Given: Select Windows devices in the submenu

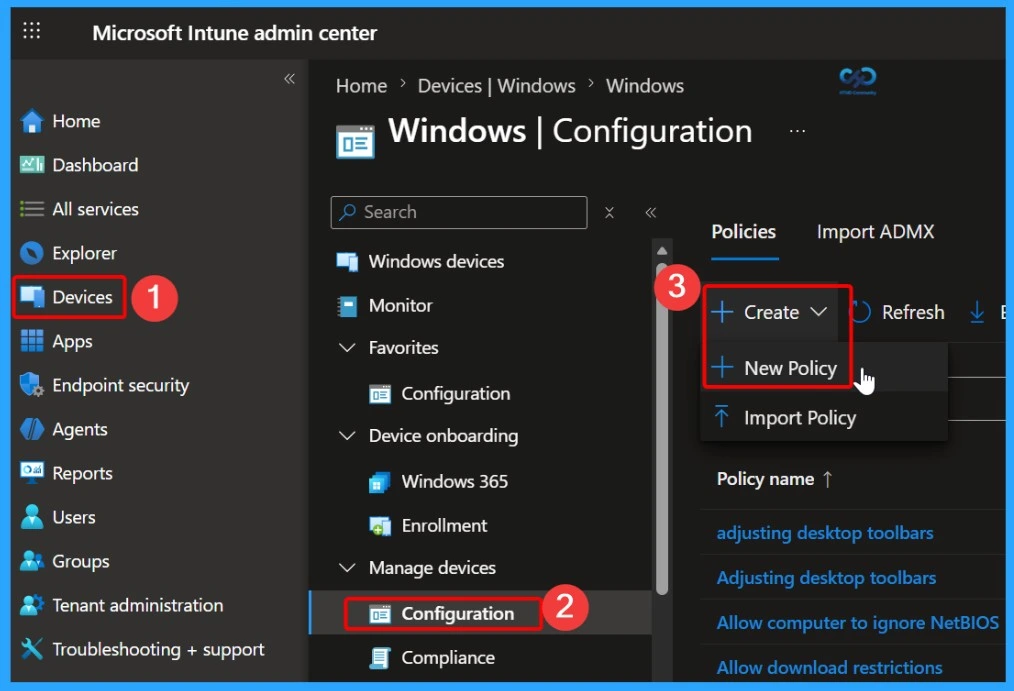Looking at the screenshot, I should [436, 261].
